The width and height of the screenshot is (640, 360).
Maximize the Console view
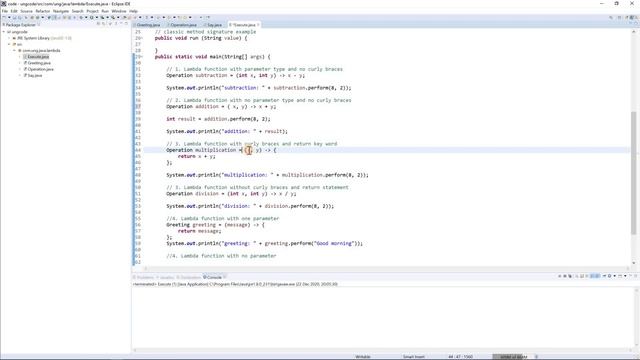636,276
